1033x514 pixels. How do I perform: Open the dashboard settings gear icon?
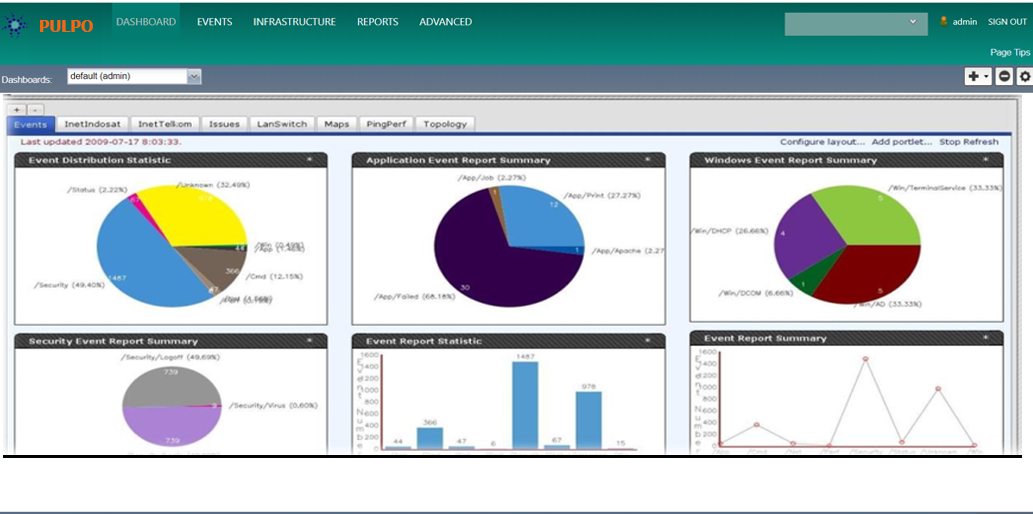pos(1024,77)
